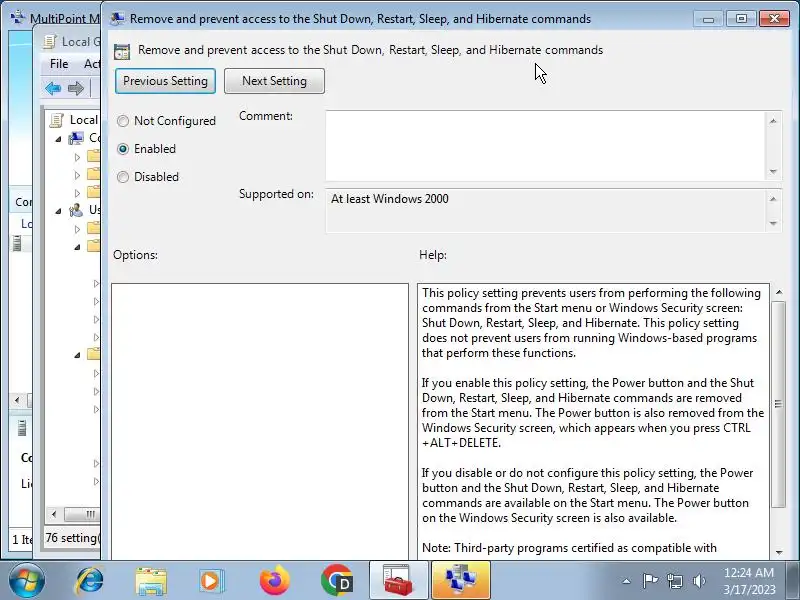Collapse second folder under User Configuration

(78, 247)
